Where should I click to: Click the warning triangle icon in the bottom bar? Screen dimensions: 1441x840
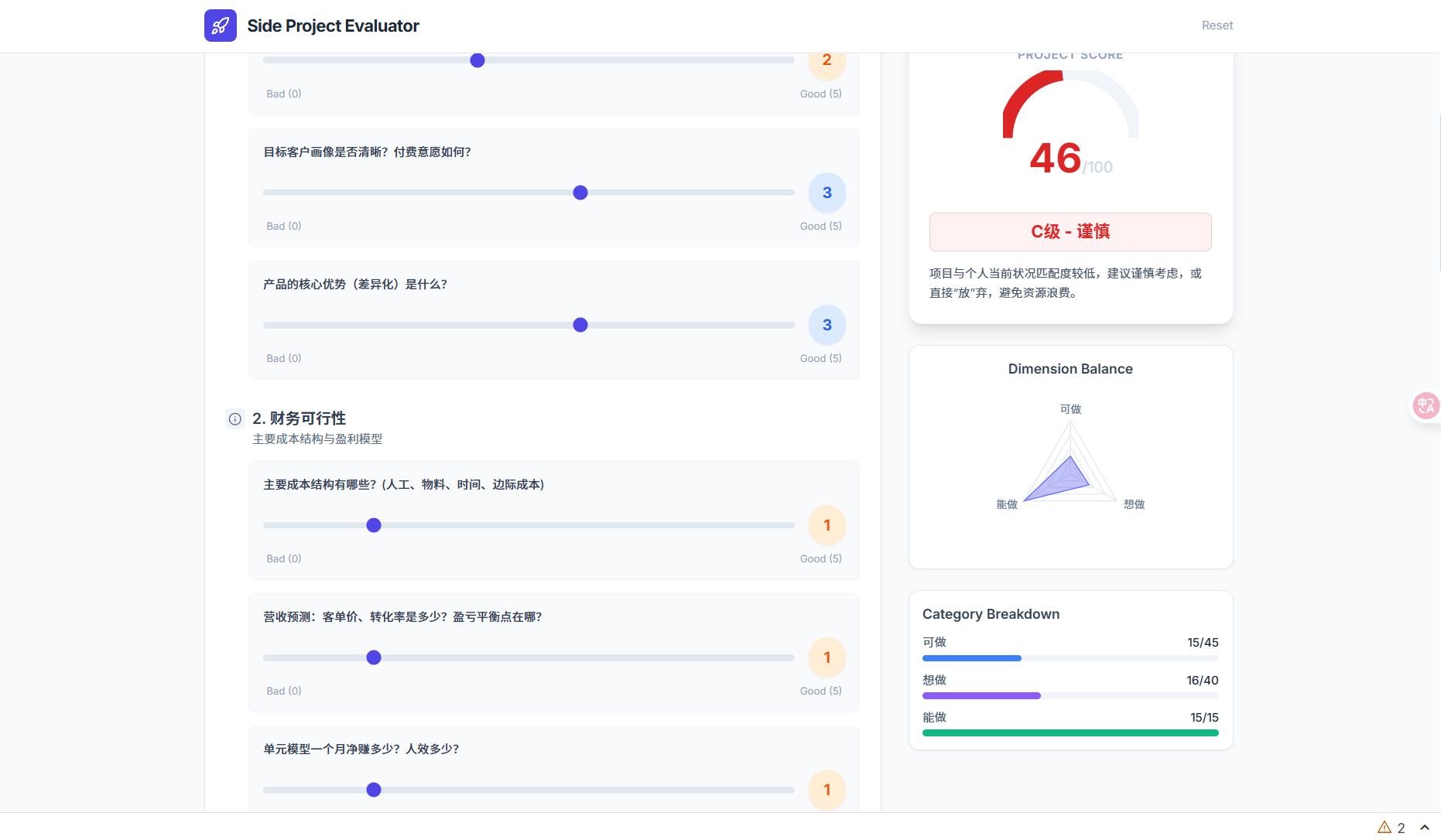1385,828
